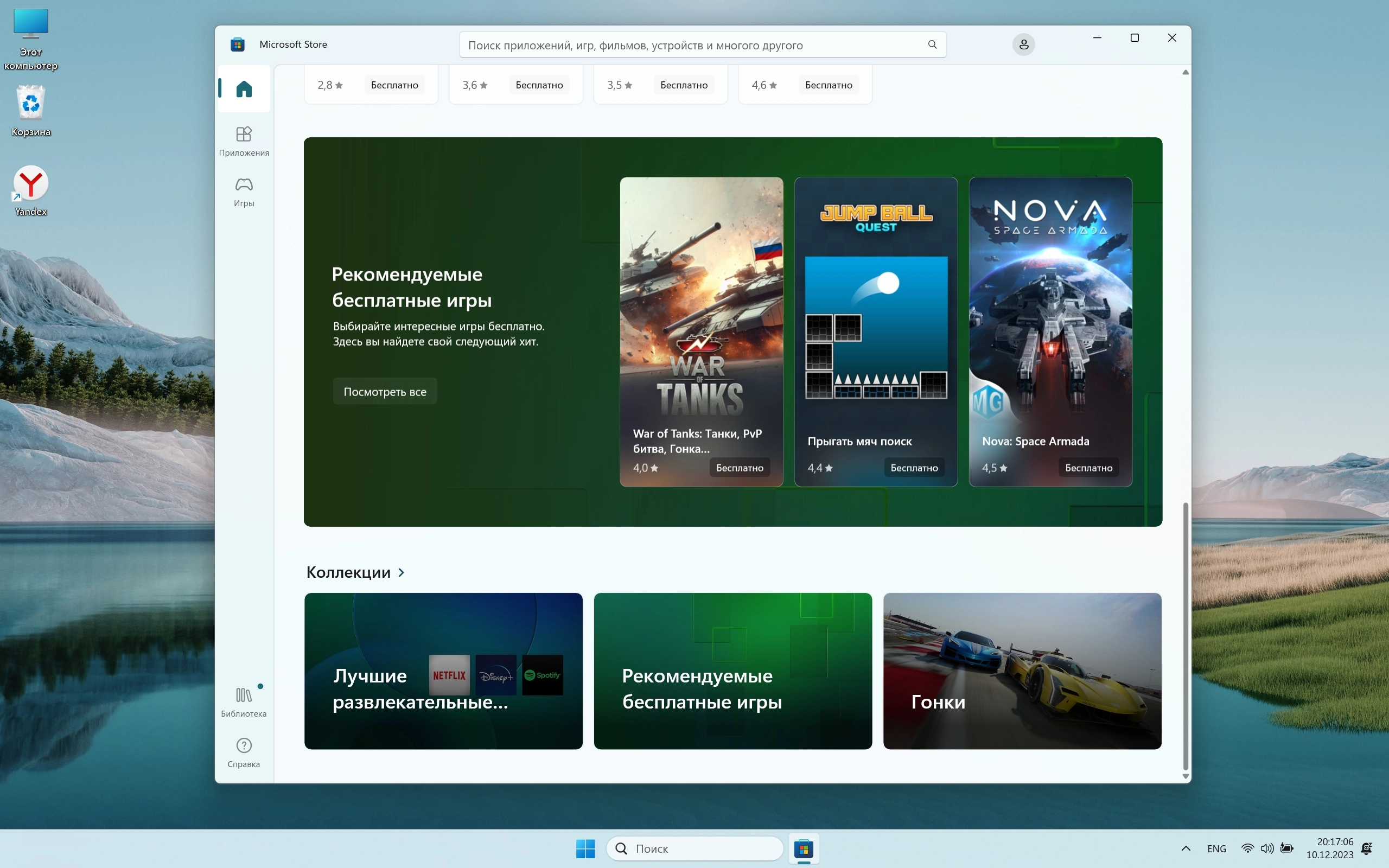Open the Справка help page

click(244, 752)
